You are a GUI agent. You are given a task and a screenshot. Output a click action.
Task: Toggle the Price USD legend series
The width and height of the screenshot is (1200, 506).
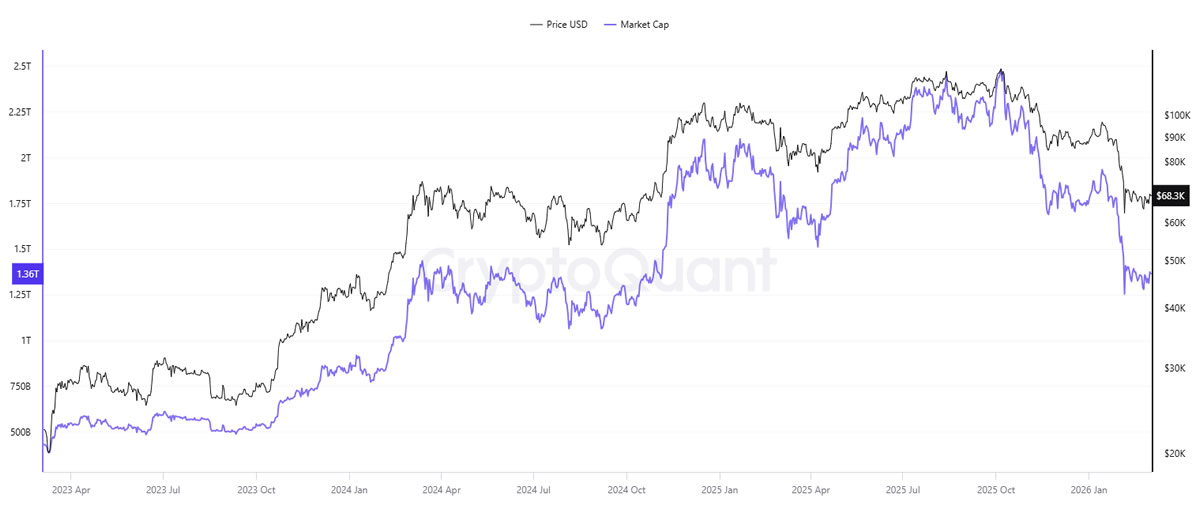(565, 24)
